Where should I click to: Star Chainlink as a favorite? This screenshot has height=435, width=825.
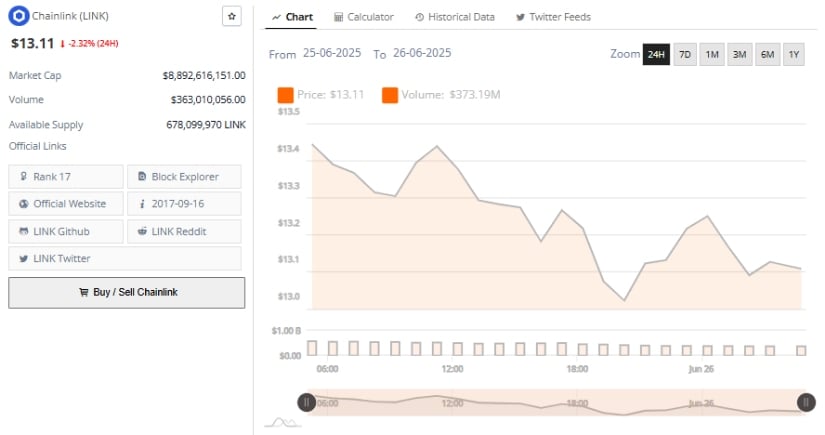232,16
